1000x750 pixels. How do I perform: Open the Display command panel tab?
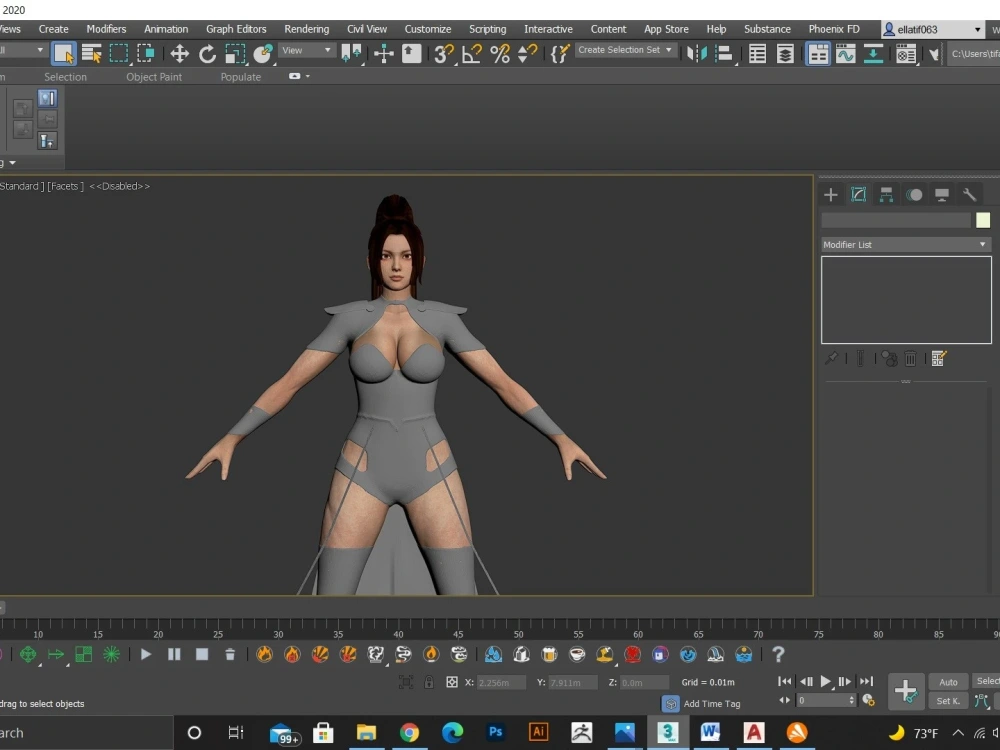[x=942, y=195]
